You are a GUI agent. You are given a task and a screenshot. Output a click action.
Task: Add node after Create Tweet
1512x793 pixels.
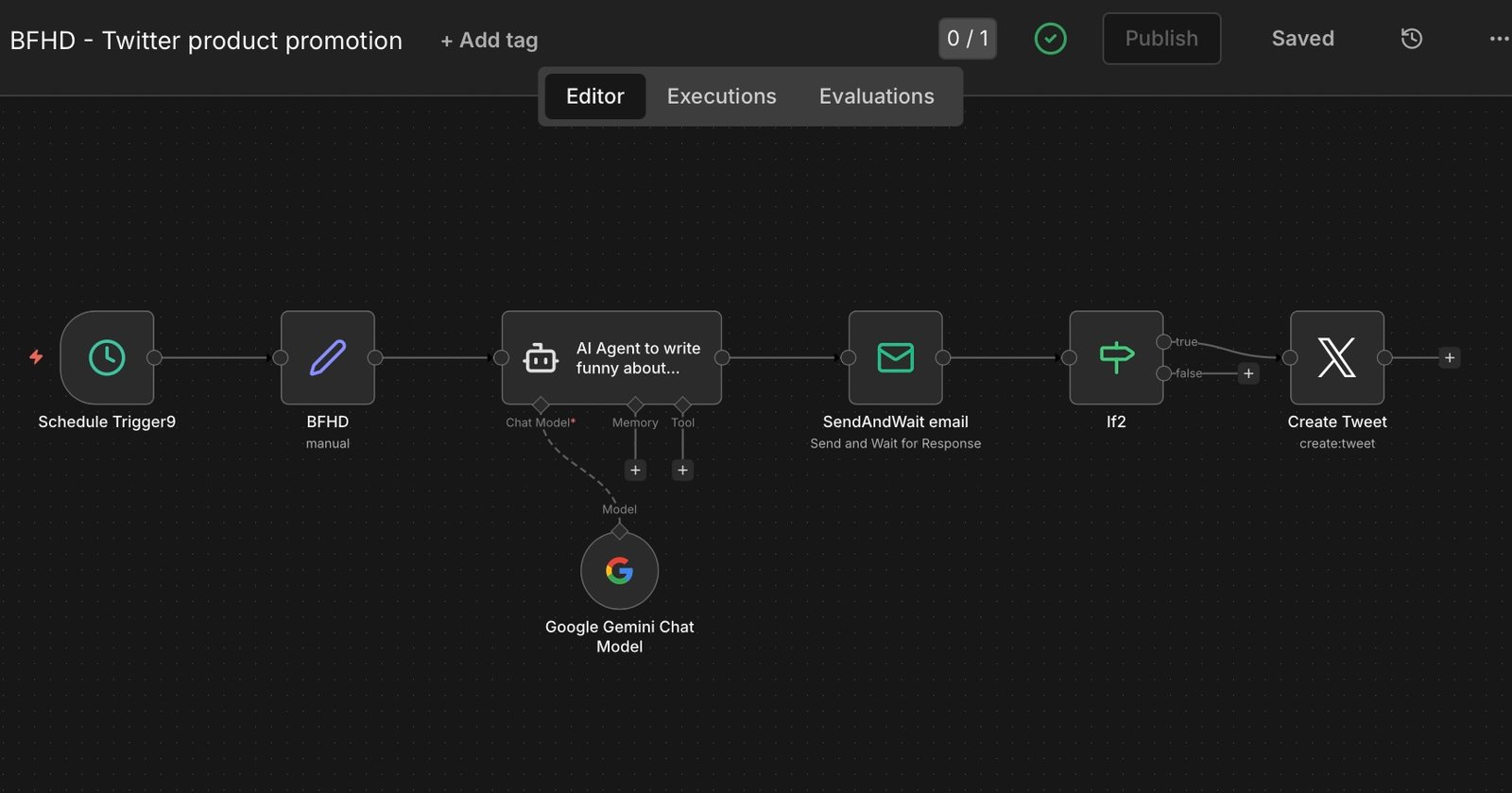[1450, 357]
